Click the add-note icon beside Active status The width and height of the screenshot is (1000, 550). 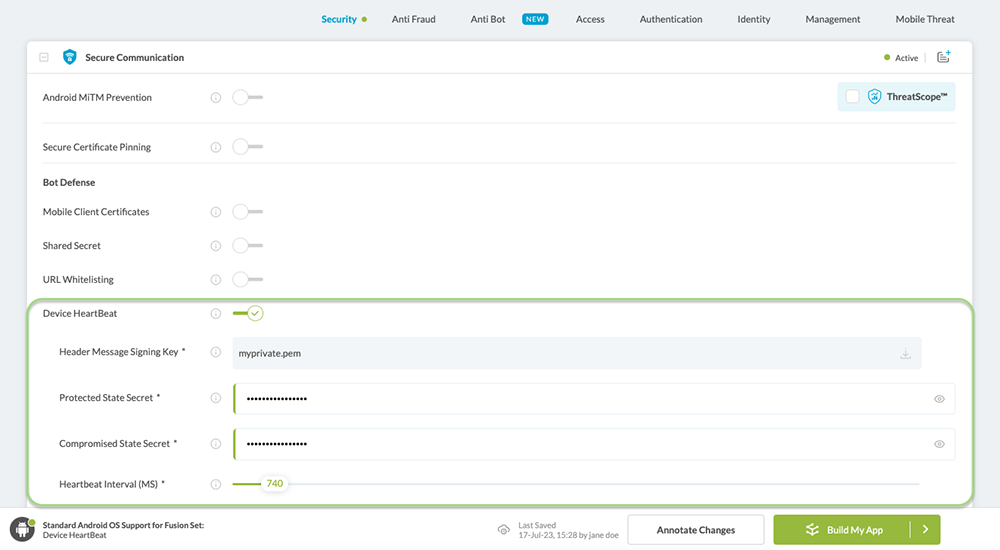(943, 58)
